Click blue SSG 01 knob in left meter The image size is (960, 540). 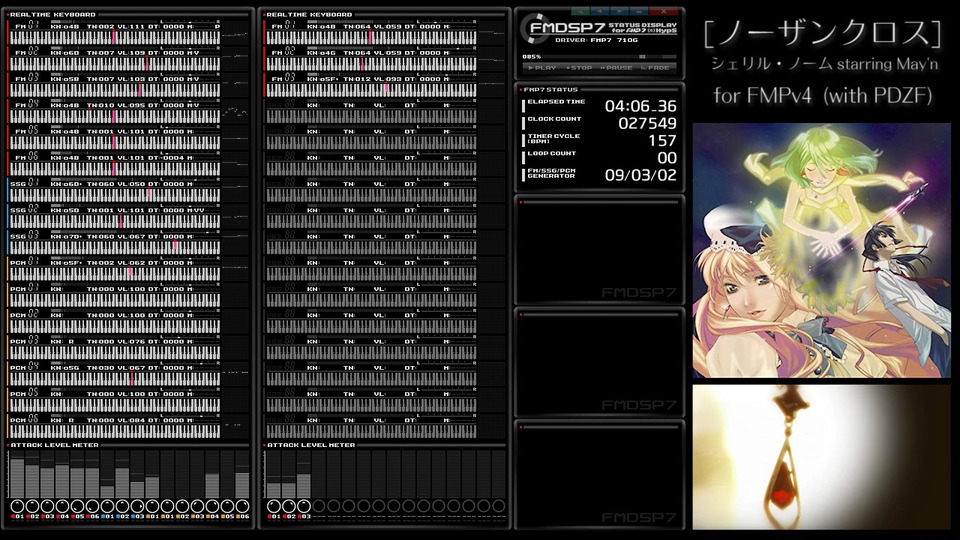[x=107, y=506]
